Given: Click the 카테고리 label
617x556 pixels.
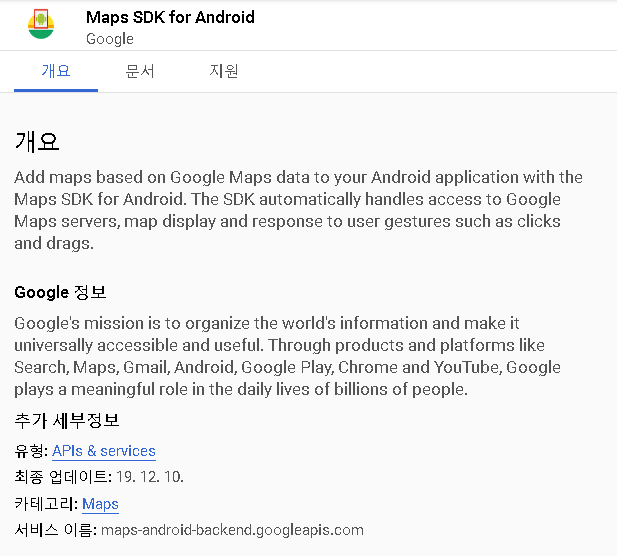Looking at the screenshot, I should coord(46,504).
